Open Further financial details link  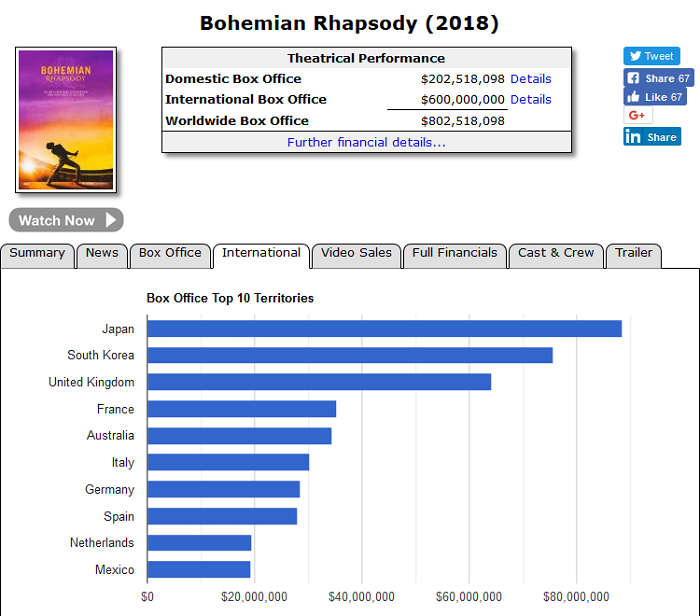tap(366, 142)
